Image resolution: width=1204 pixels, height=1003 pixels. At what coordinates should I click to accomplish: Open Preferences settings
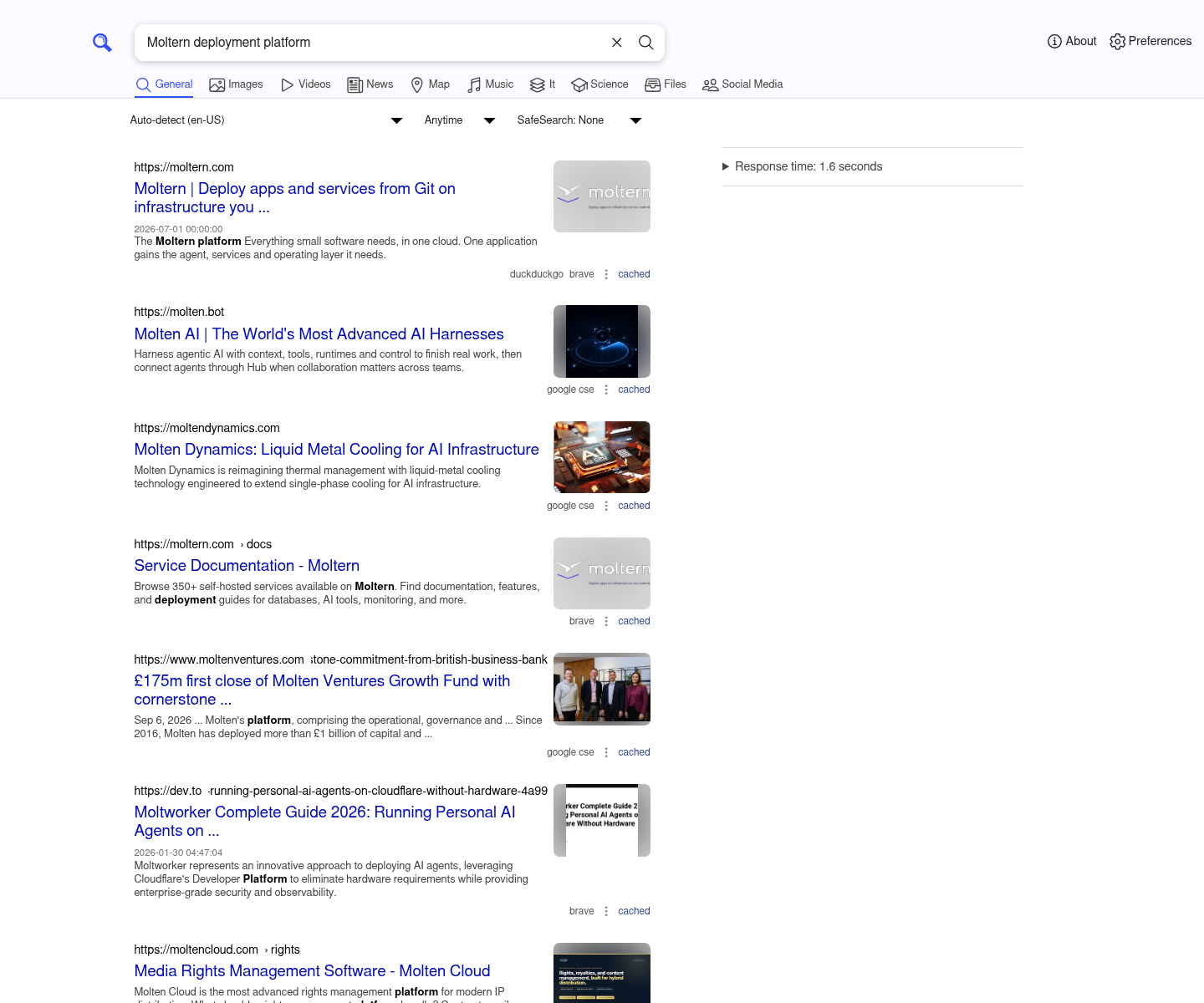pyautogui.click(x=1150, y=41)
